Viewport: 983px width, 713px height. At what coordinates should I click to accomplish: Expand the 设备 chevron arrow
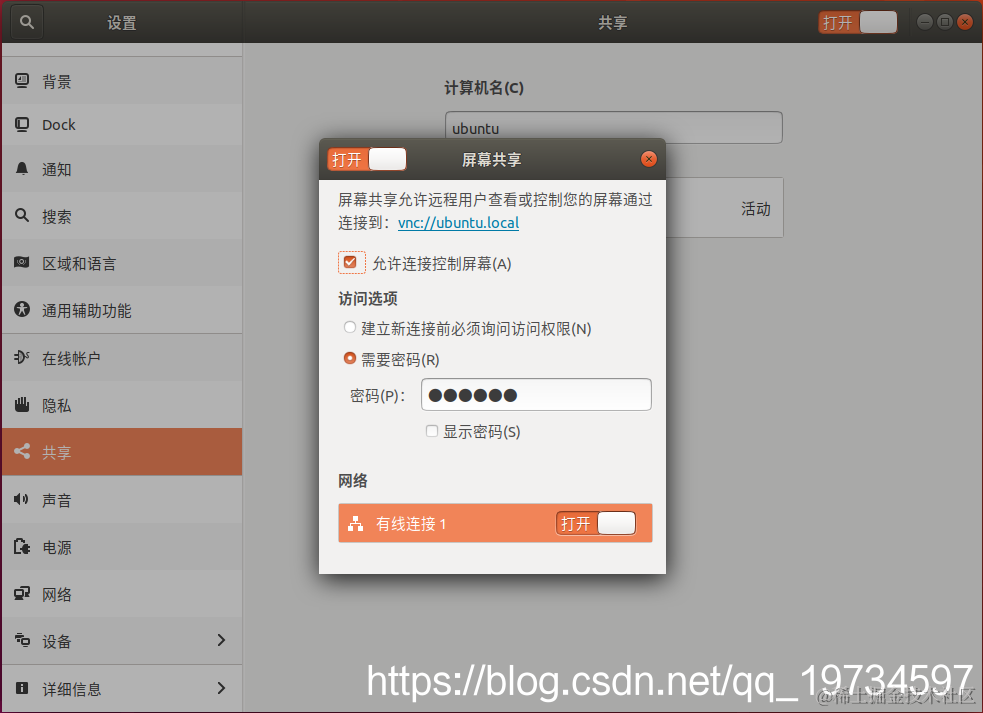pos(221,640)
